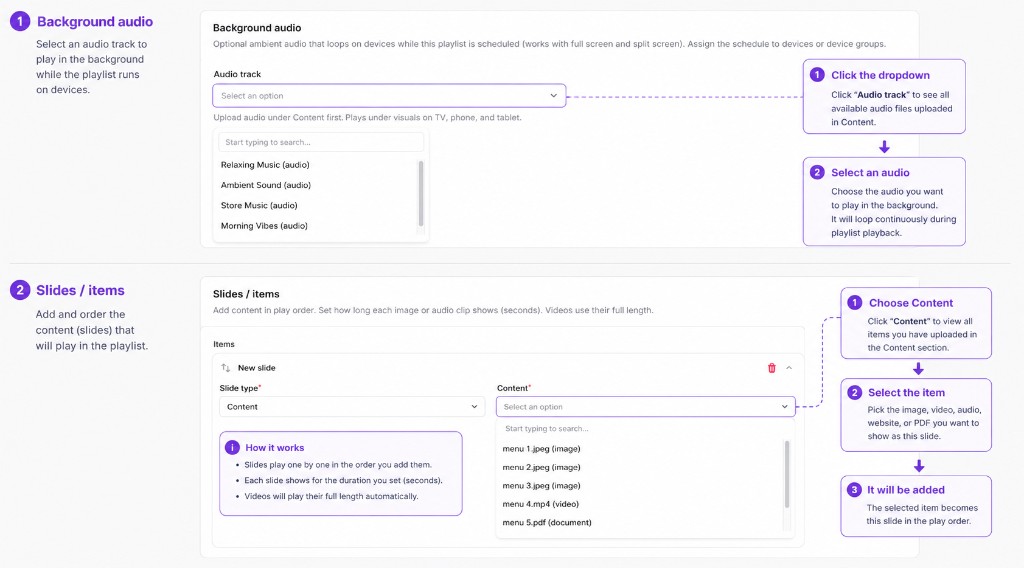The image size is (1024, 568).
Task: Select Relaxing Music (audio) option
Action: [x=264, y=165]
